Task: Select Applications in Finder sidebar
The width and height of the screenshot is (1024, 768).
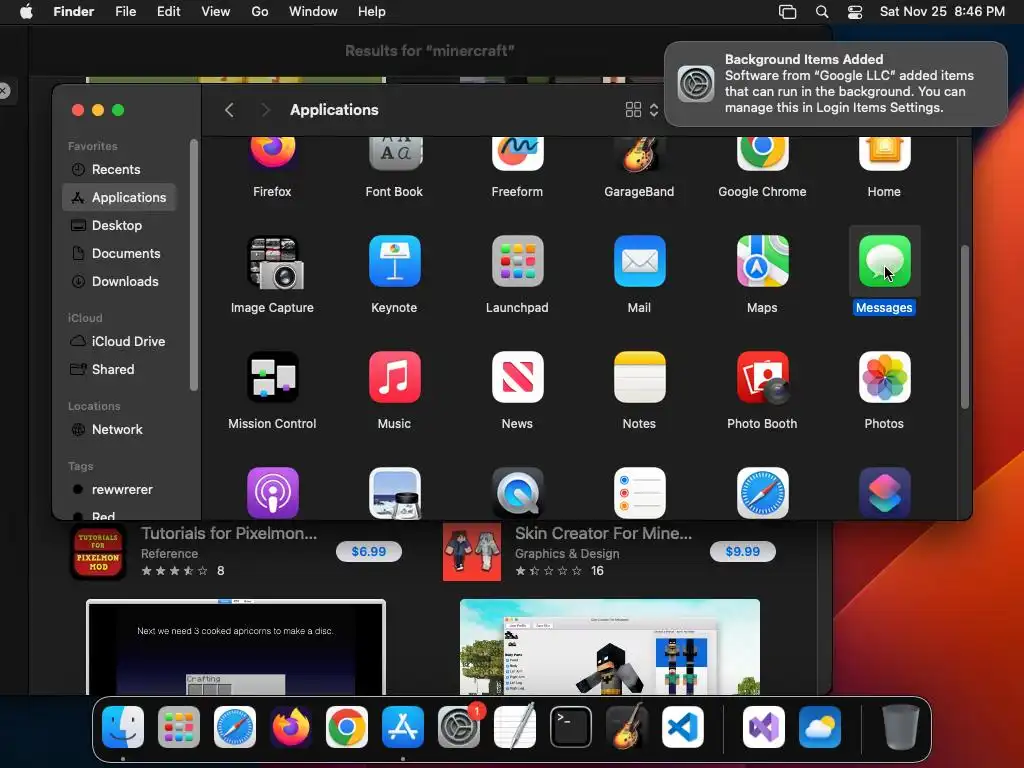Action: (119, 197)
